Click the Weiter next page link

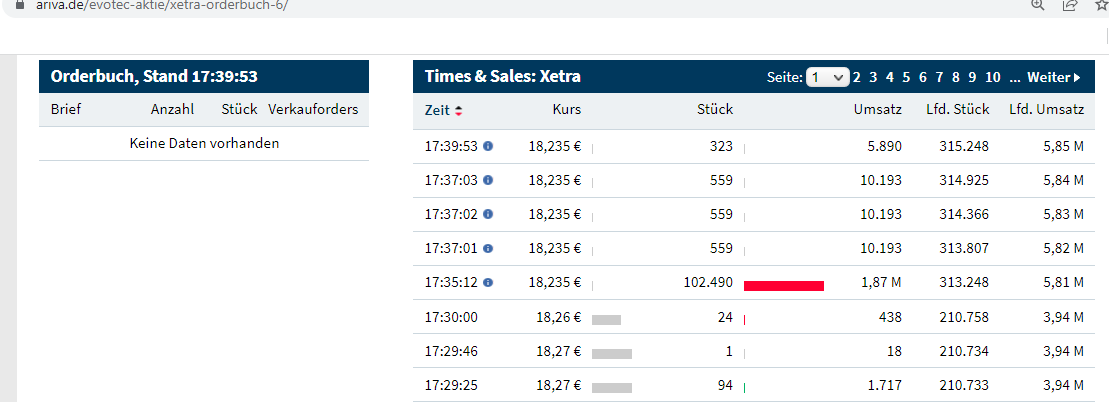tap(1053, 77)
